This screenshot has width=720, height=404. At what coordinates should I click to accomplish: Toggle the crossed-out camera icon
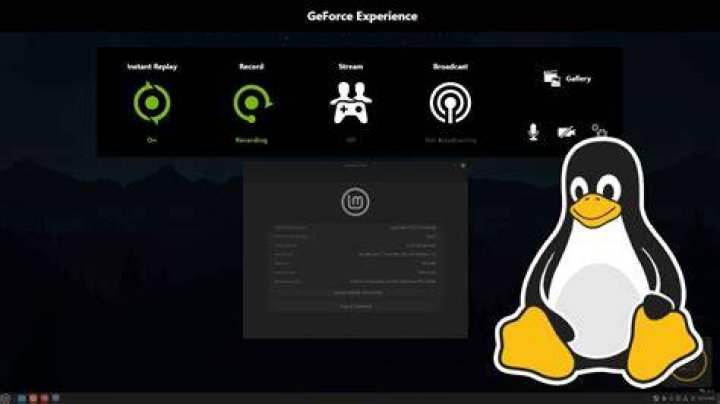566,132
